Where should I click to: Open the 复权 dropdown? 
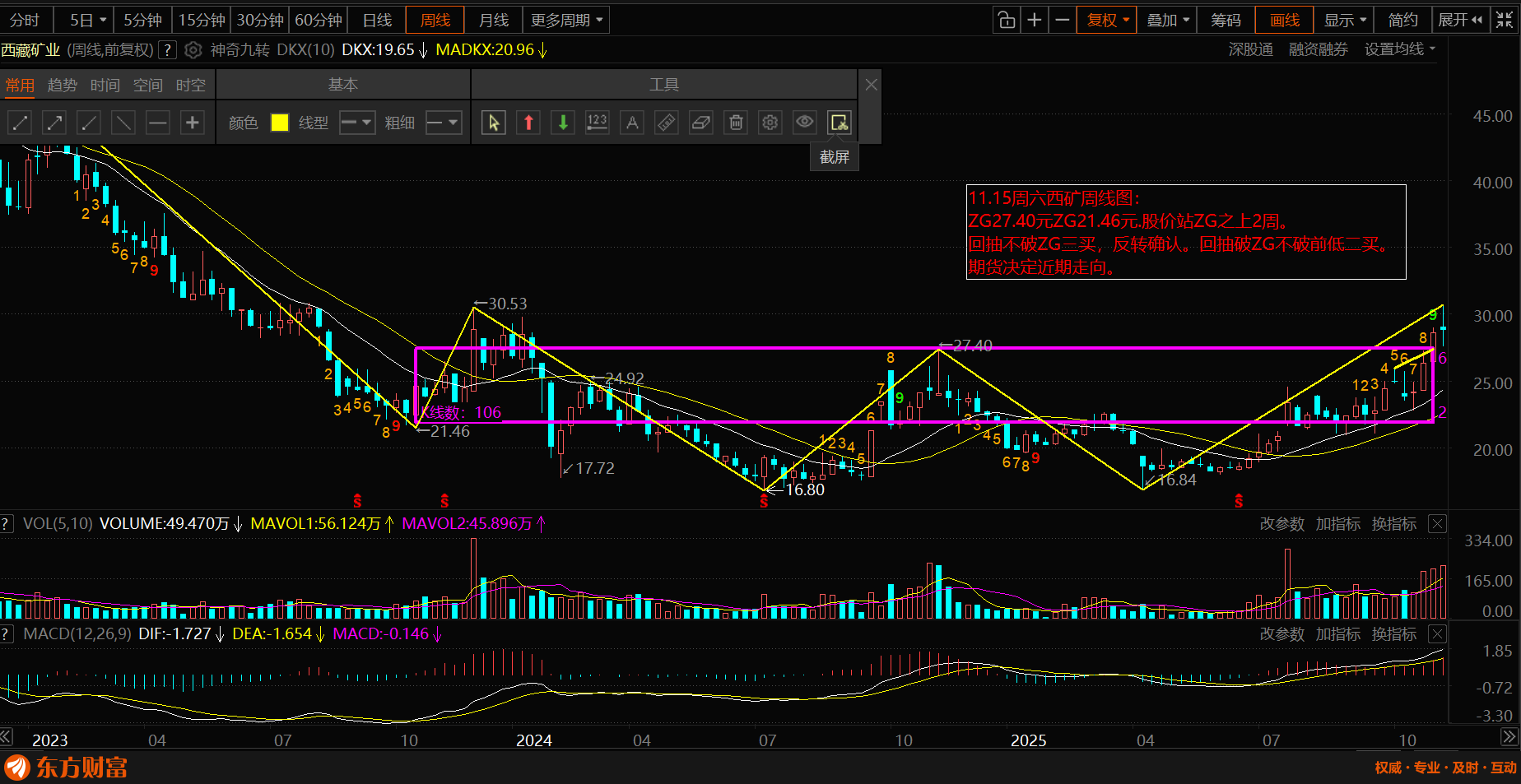pyautogui.click(x=1106, y=20)
